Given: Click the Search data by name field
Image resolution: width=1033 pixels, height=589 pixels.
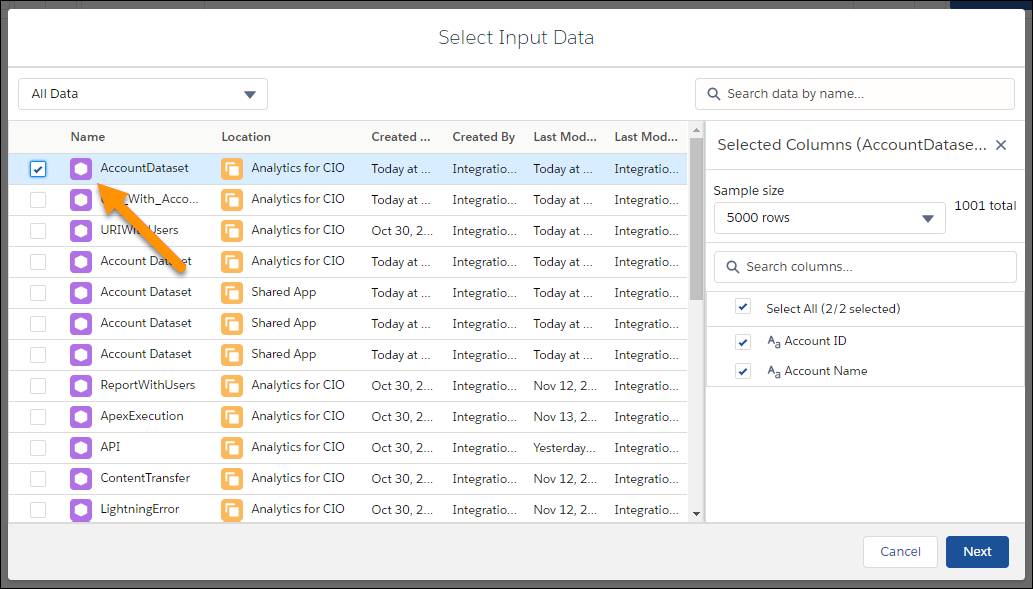Looking at the screenshot, I should (x=854, y=94).
